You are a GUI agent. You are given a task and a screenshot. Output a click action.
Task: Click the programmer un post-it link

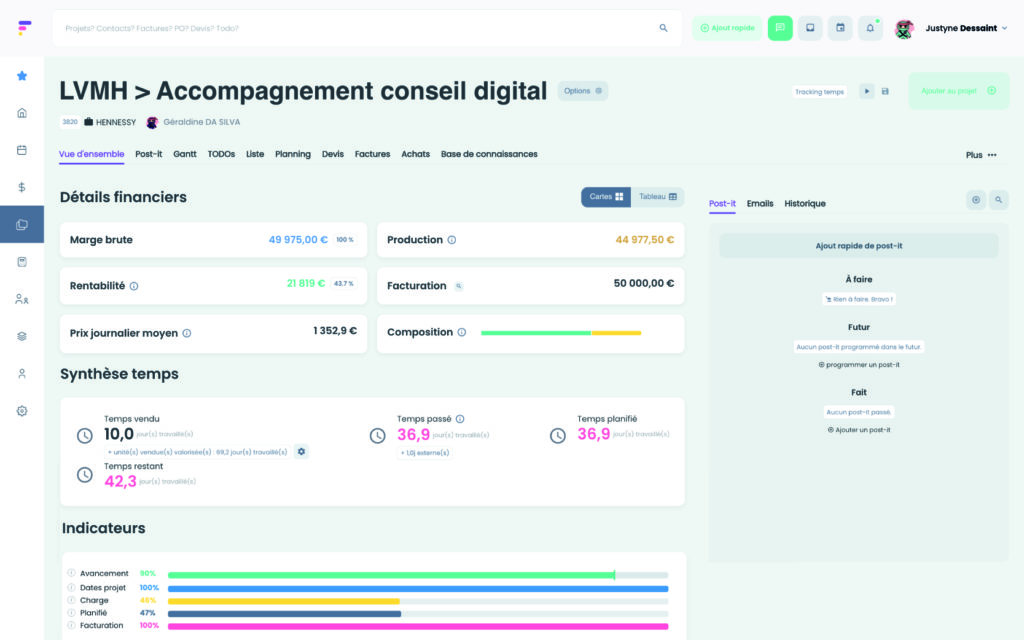[859, 364]
